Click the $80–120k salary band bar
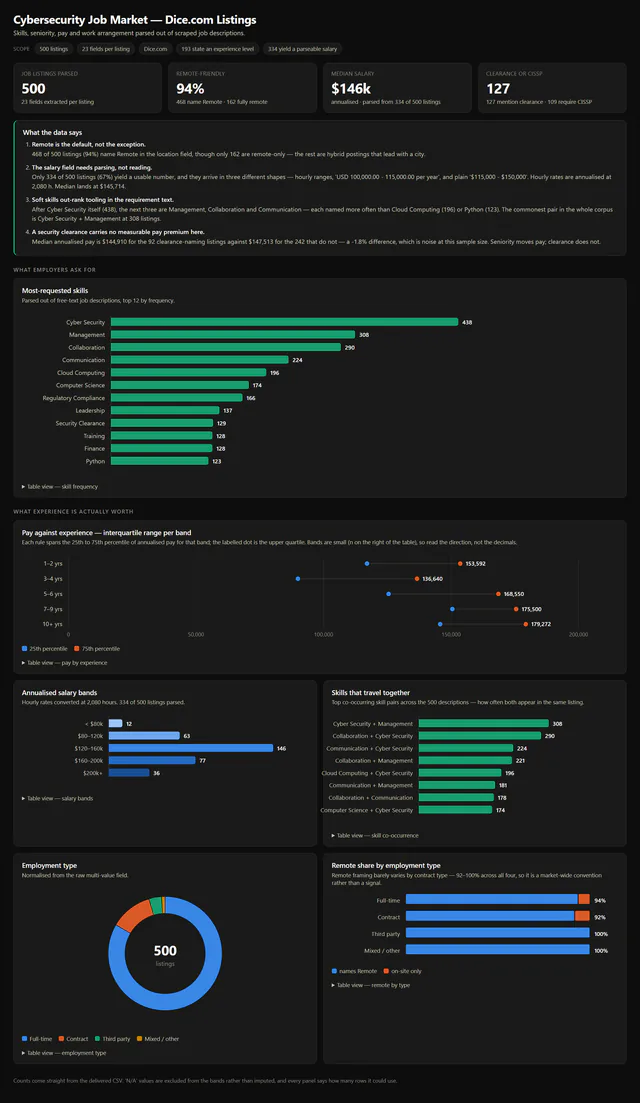This screenshot has width=640, height=1103. 144,736
